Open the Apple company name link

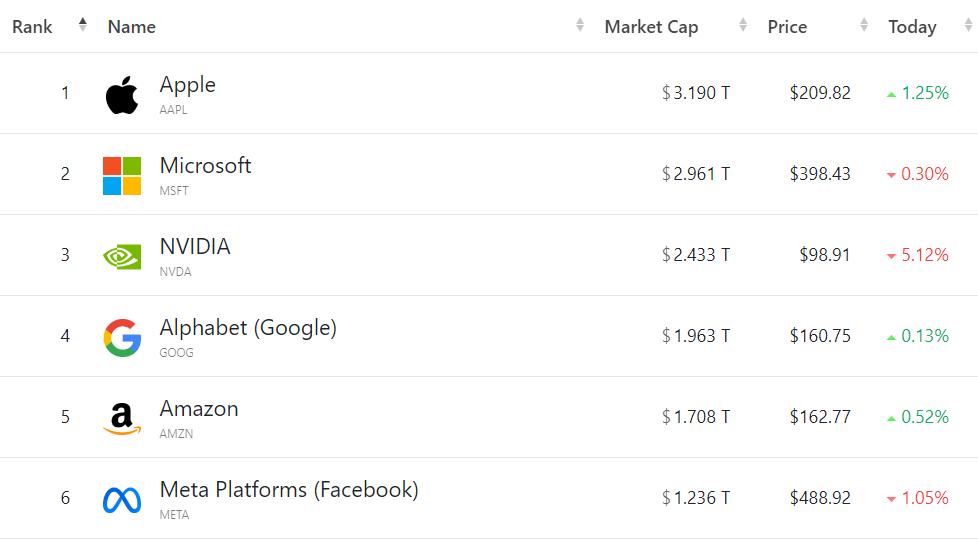click(187, 85)
